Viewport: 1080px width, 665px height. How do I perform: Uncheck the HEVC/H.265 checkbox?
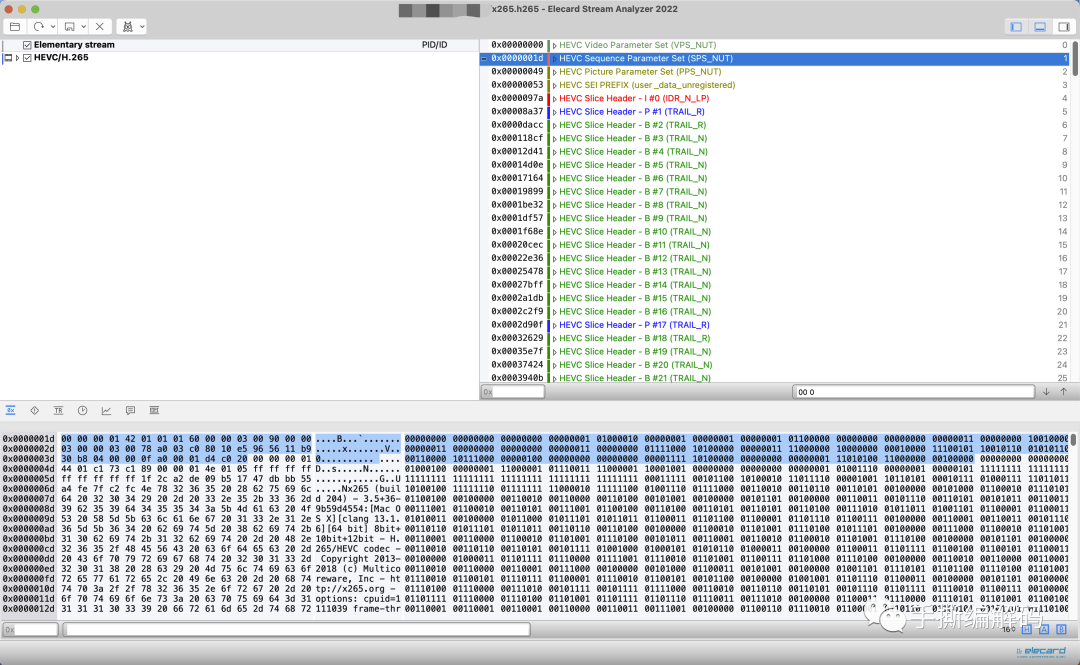pos(27,58)
